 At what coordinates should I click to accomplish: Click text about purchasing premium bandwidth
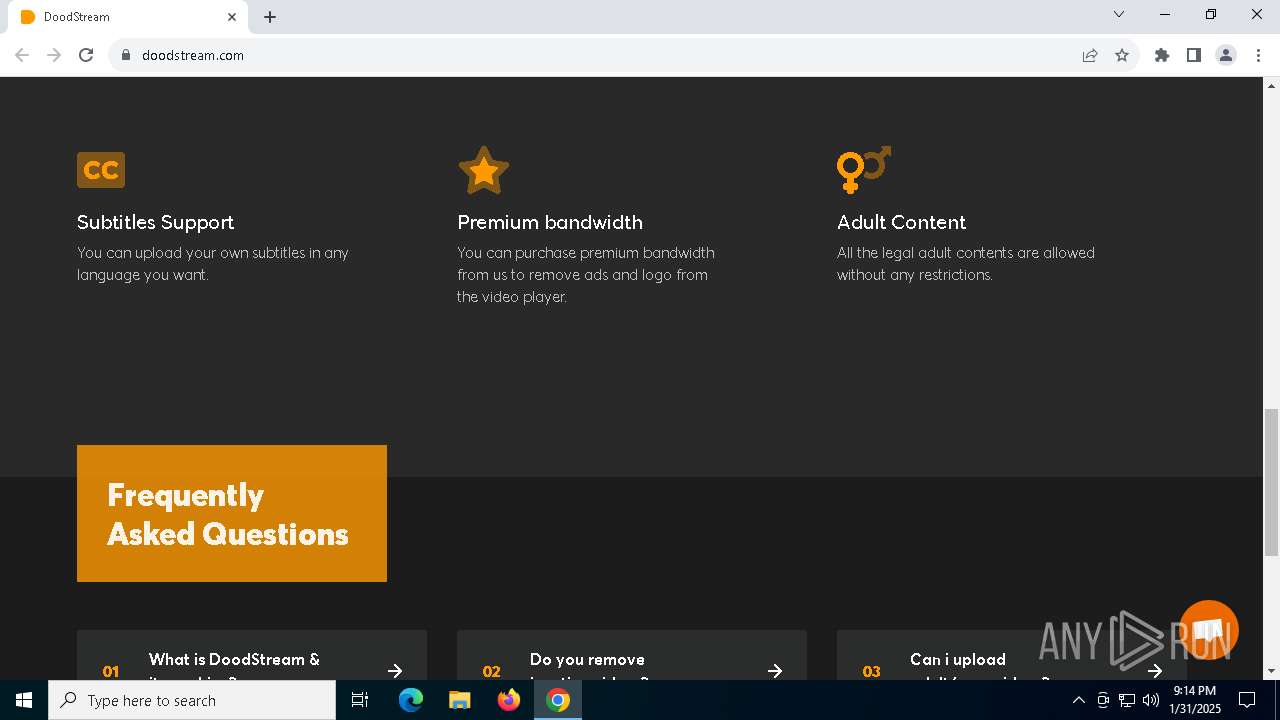(586, 275)
